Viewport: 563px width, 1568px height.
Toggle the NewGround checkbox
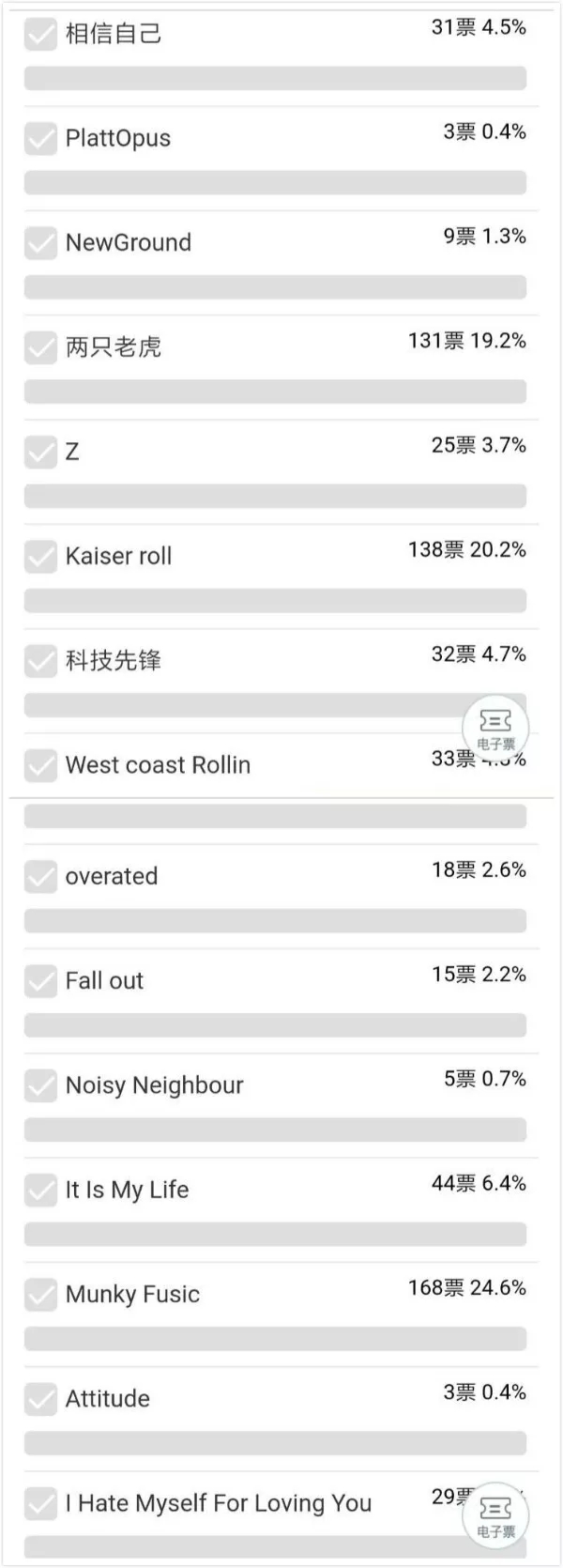40,243
